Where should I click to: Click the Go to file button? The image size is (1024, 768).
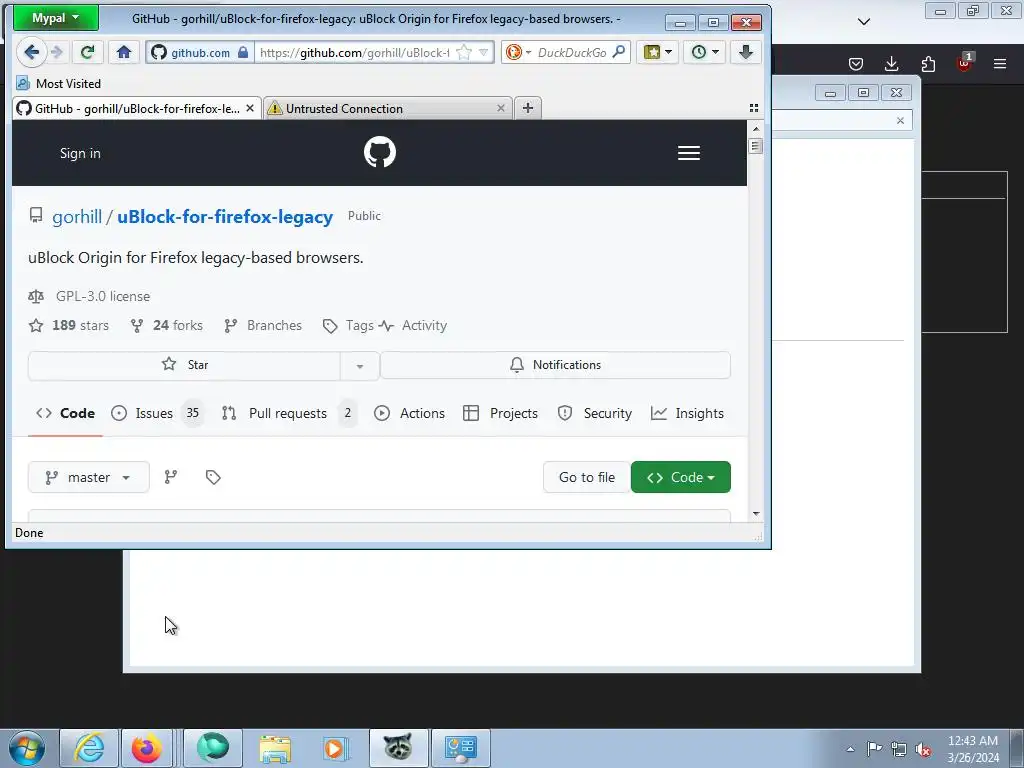586,477
